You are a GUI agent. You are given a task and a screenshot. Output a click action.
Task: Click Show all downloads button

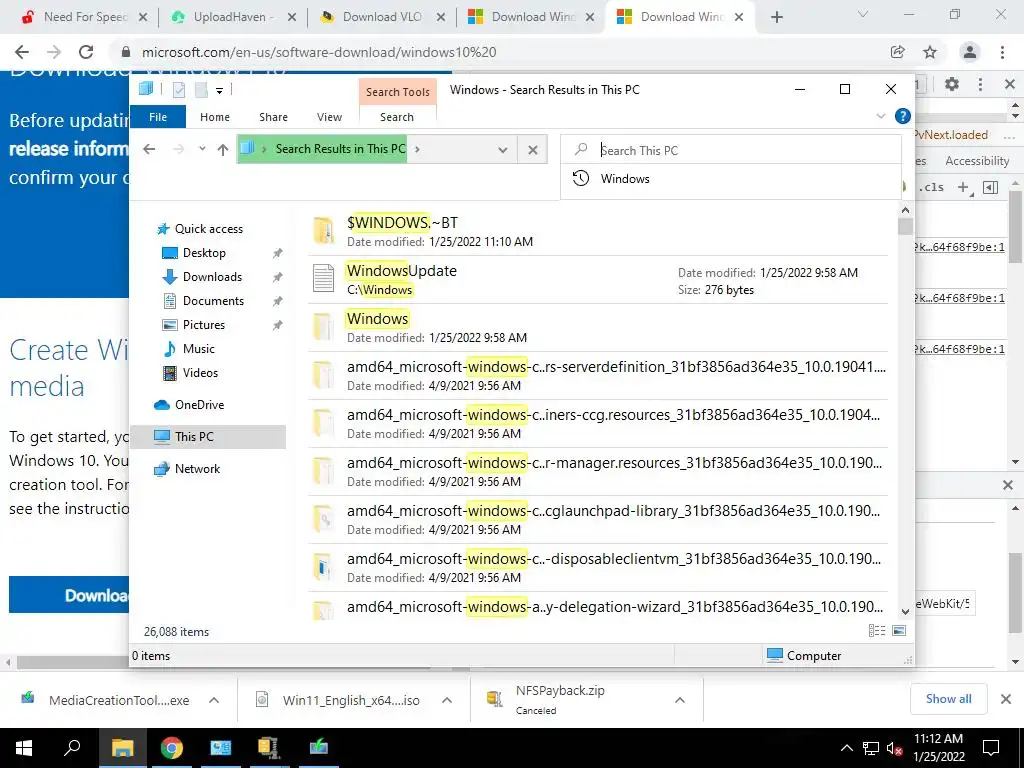pos(948,699)
